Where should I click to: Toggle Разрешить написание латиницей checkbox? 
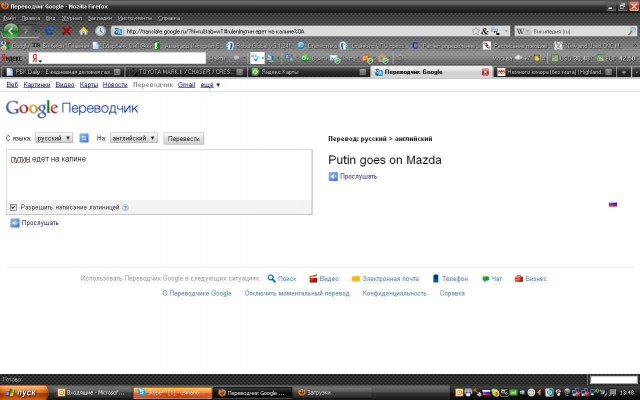pyautogui.click(x=13, y=208)
